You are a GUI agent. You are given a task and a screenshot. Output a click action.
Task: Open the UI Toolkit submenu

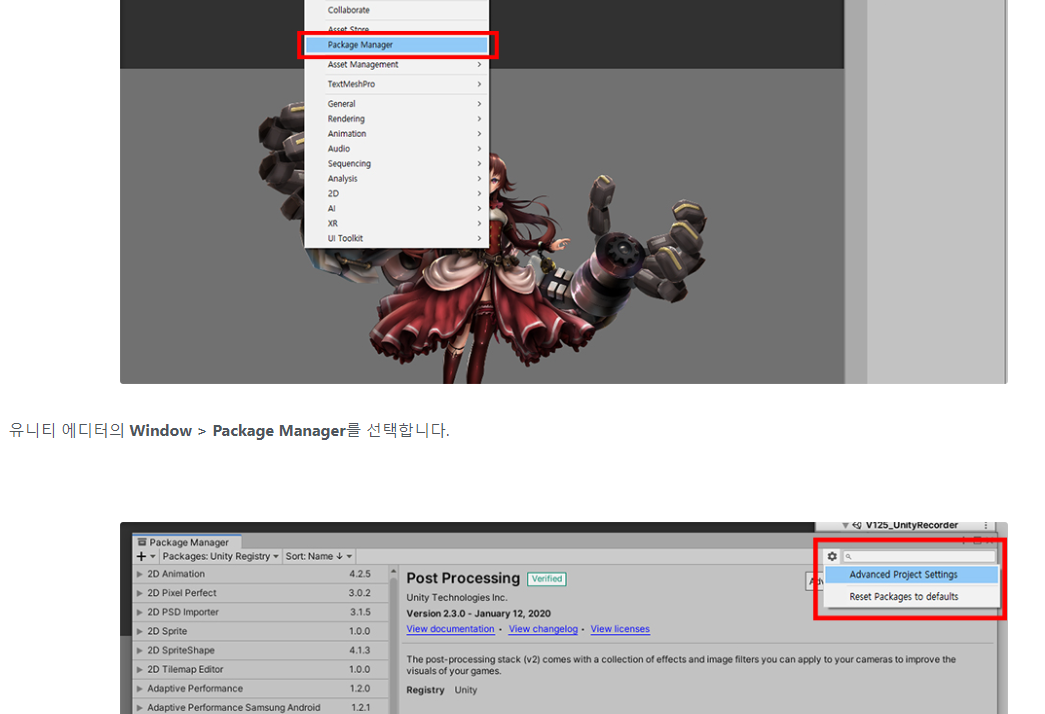[397, 239]
